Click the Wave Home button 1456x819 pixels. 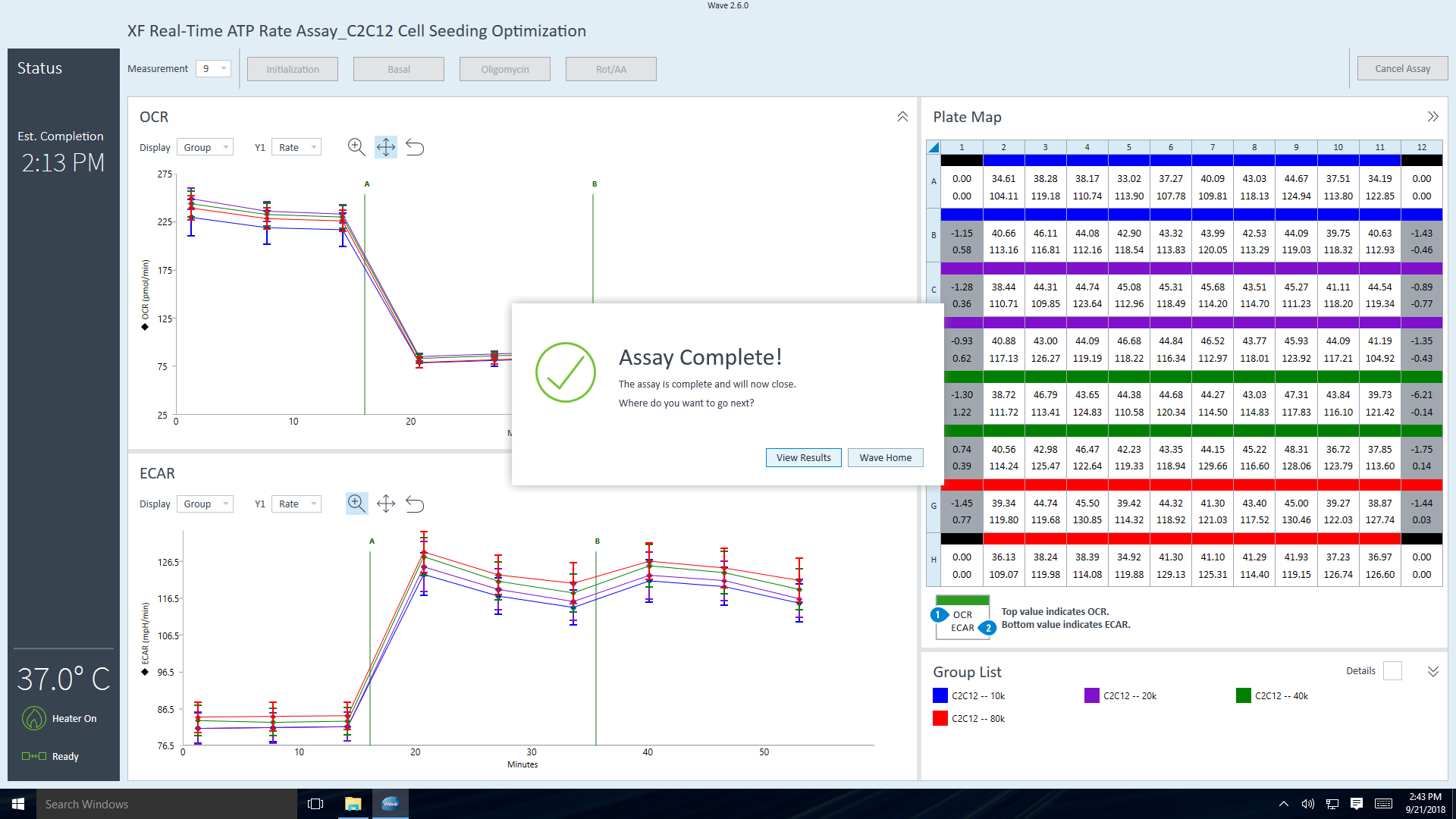tap(884, 457)
